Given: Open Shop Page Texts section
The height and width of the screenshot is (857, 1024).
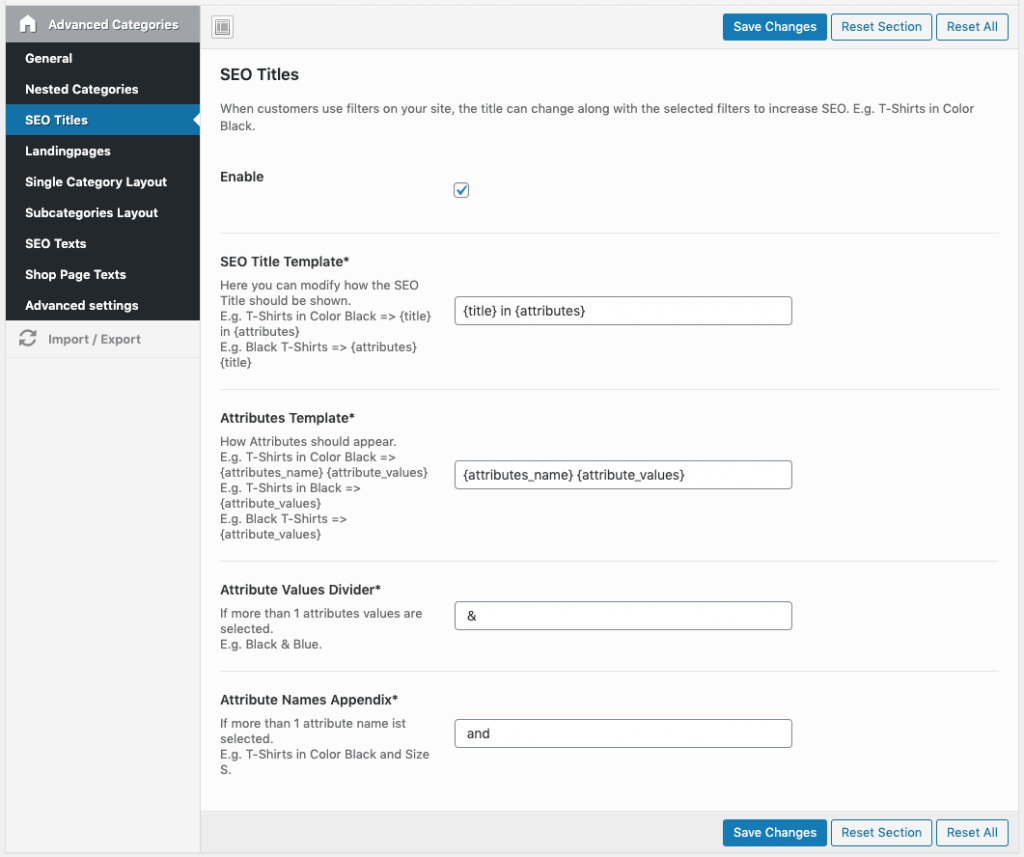Looking at the screenshot, I should coord(103,274).
